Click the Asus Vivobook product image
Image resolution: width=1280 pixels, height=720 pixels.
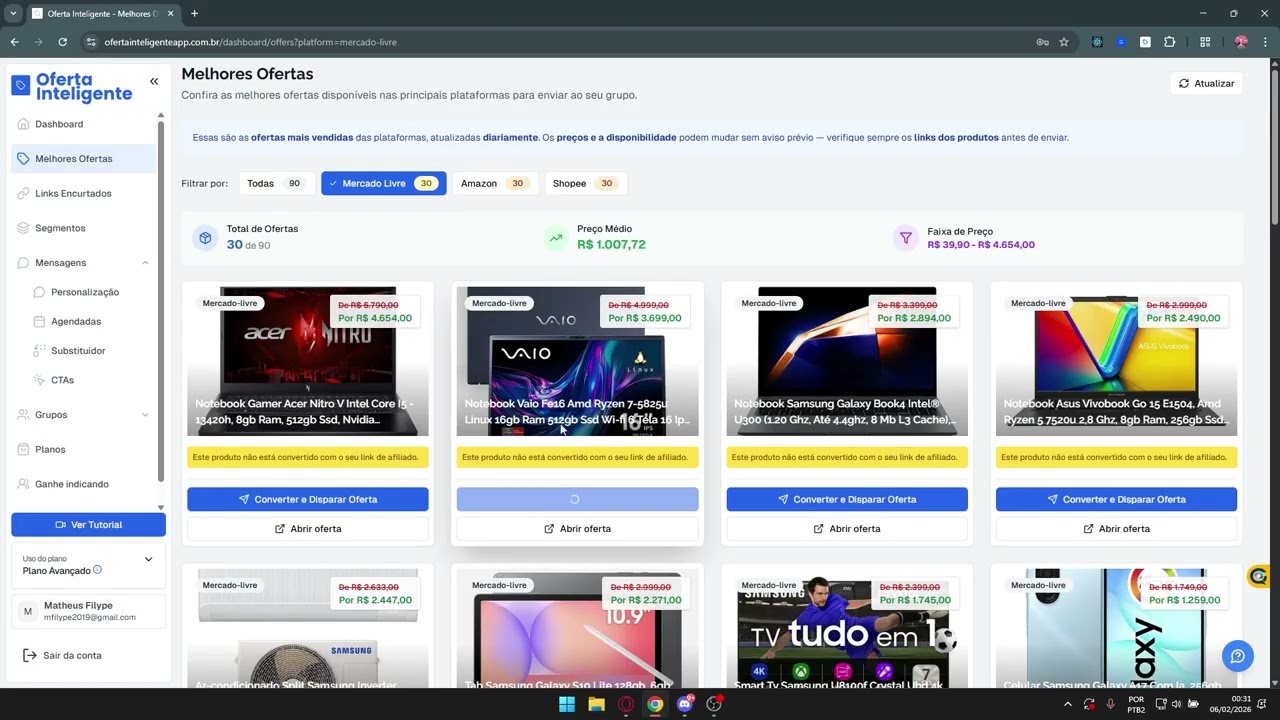[1116, 361]
